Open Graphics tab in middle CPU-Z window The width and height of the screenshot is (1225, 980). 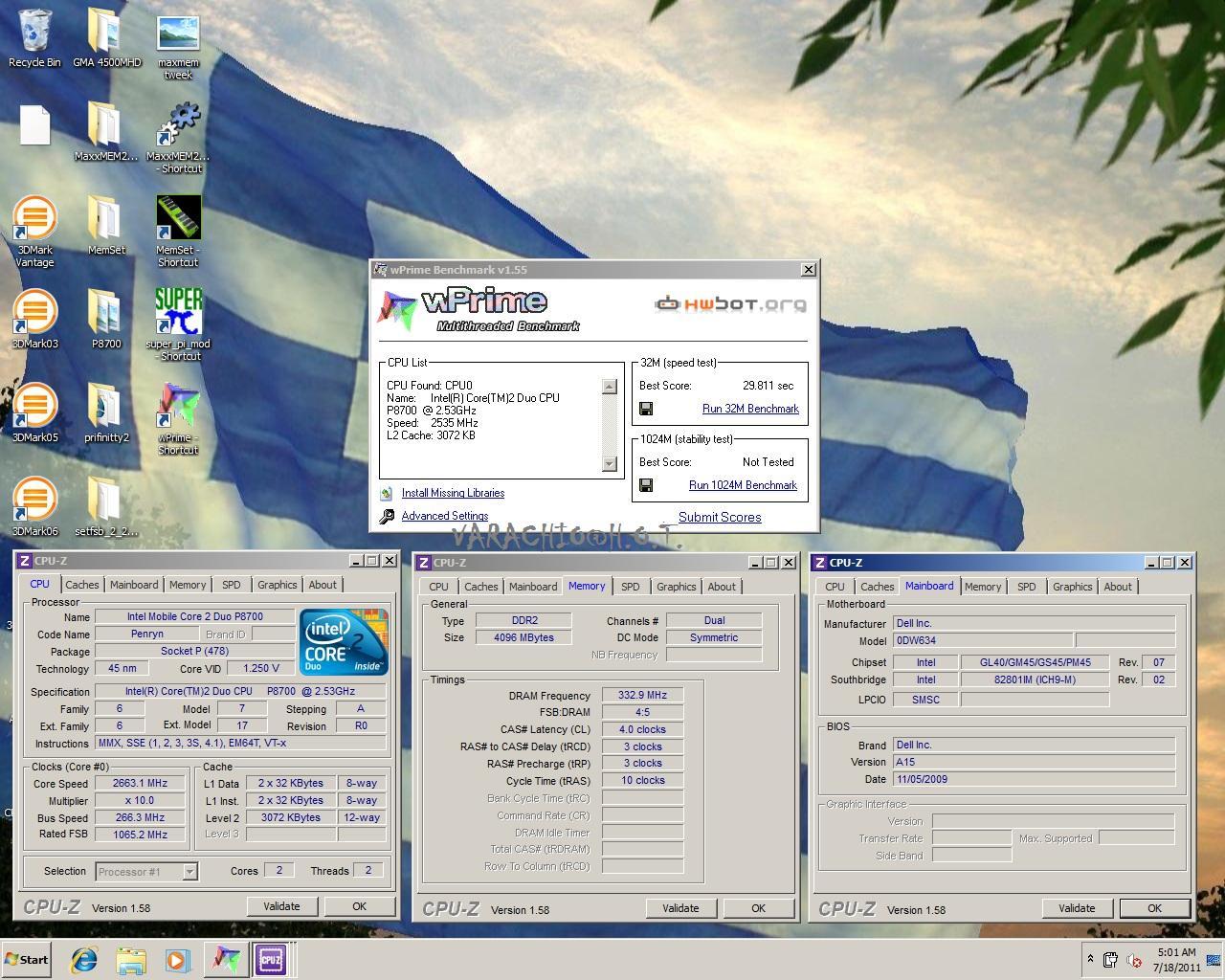(x=677, y=587)
